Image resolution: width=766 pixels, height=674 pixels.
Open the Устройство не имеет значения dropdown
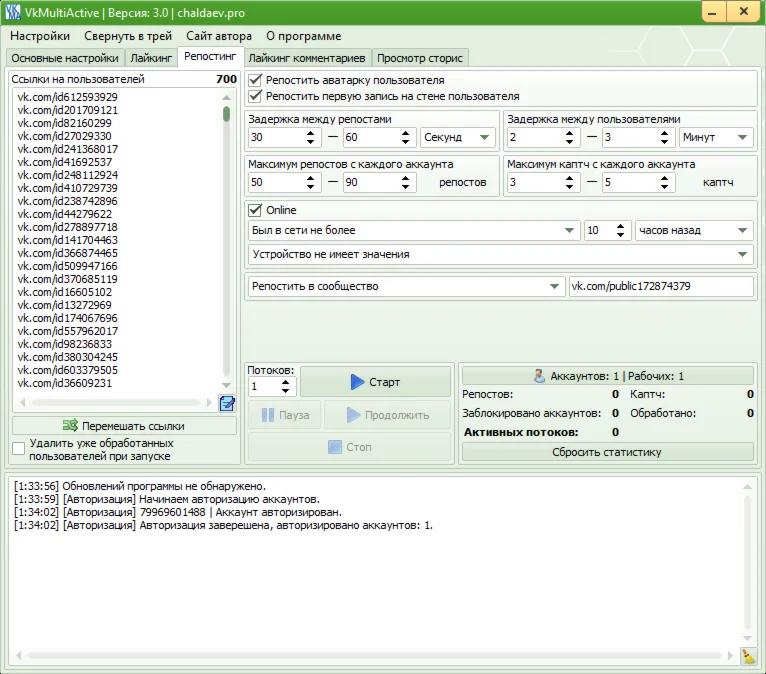click(500, 254)
